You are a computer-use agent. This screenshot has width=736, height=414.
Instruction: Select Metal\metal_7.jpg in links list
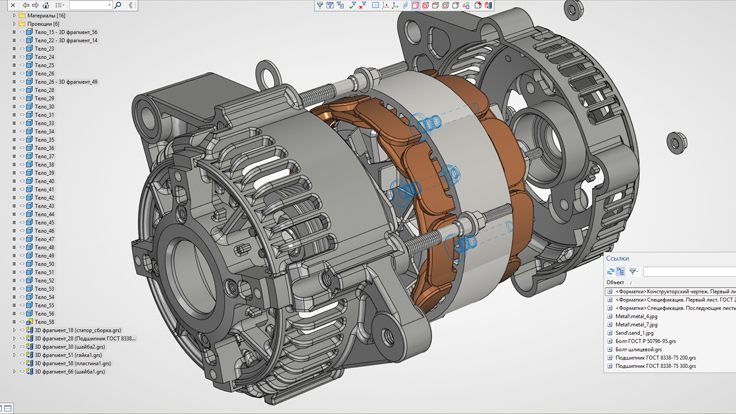tap(636, 325)
